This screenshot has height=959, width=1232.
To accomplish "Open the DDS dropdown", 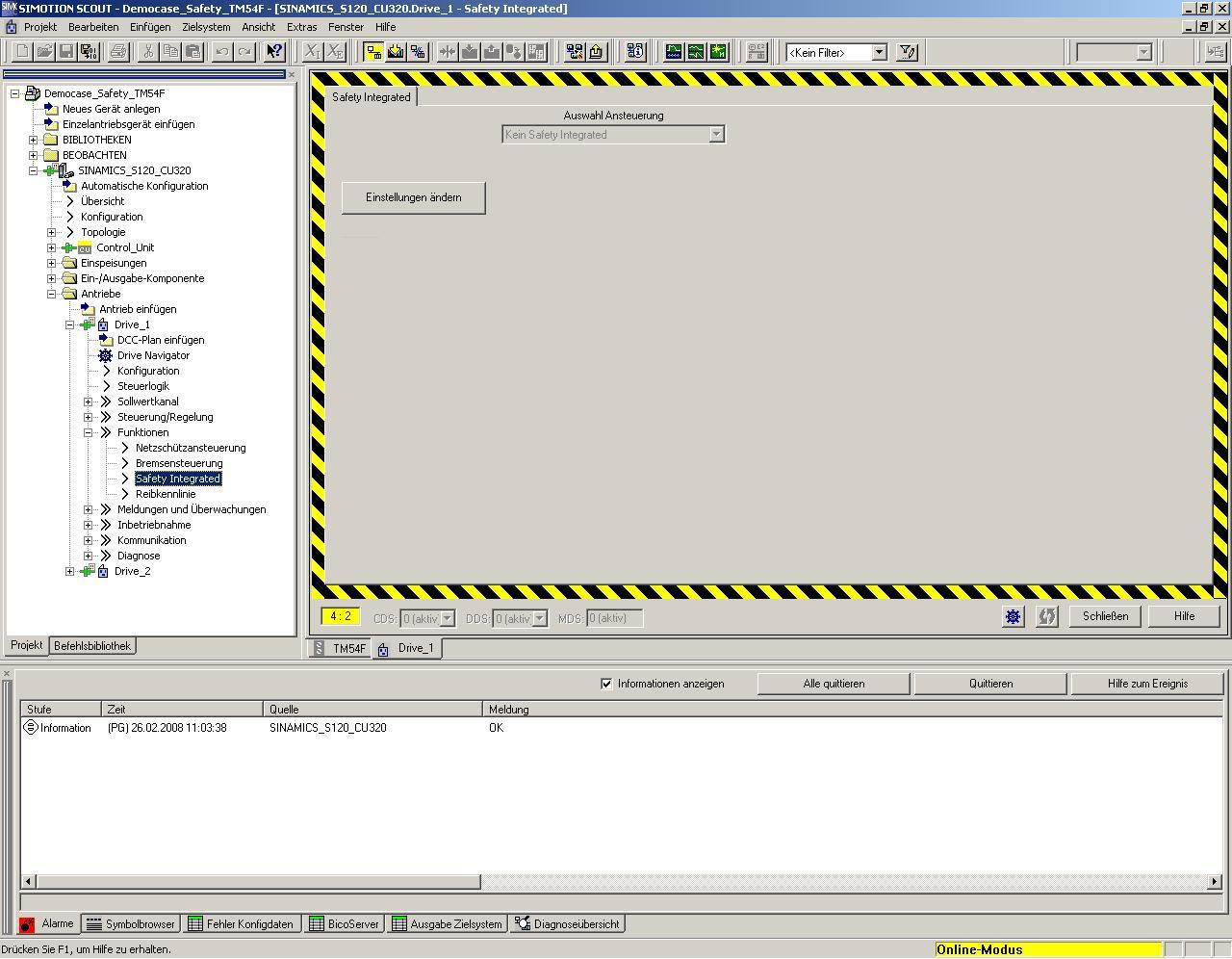I will [x=540, y=618].
